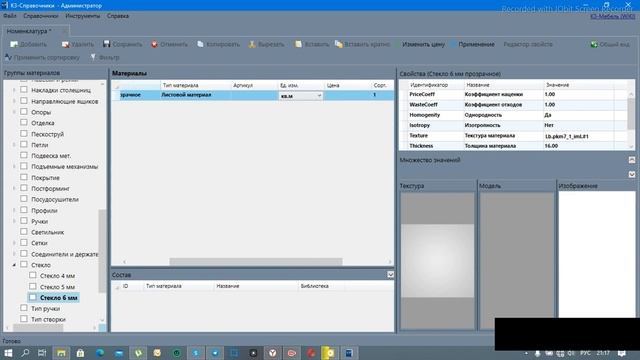
Task: Open Yandex Browser from the taskbar
Action: [x=273, y=353]
